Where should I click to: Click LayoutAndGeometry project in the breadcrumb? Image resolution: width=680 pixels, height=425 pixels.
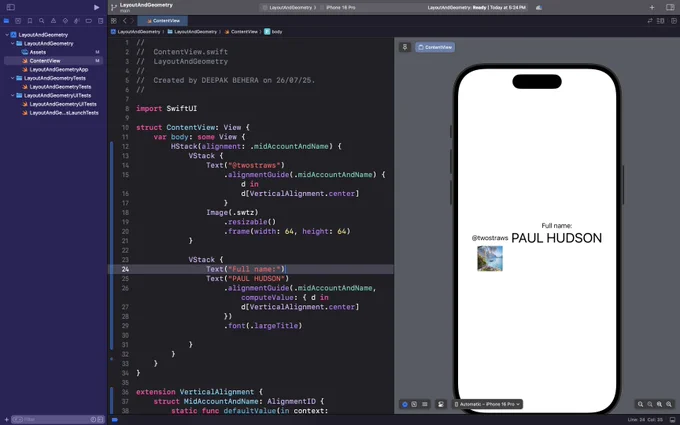tap(135, 32)
